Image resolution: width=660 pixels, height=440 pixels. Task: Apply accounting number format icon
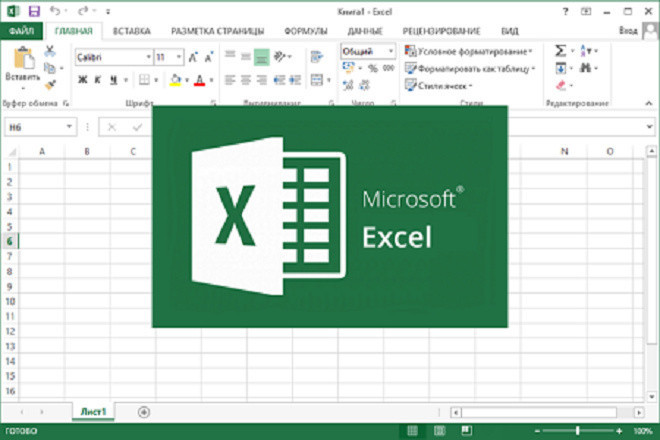click(349, 67)
